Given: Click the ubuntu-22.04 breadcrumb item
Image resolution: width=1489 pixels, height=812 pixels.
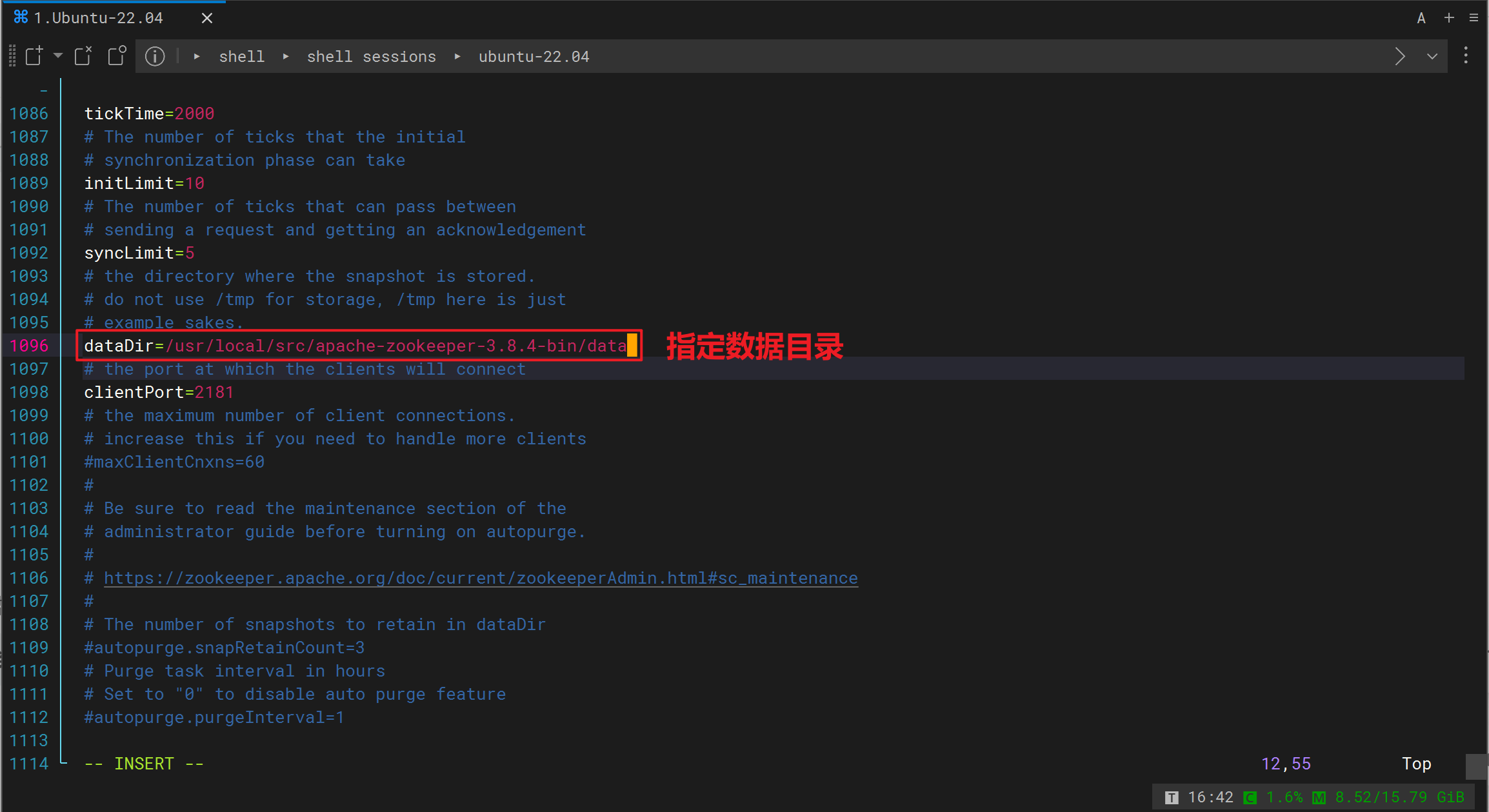Looking at the screenshot, I should 534,57.
